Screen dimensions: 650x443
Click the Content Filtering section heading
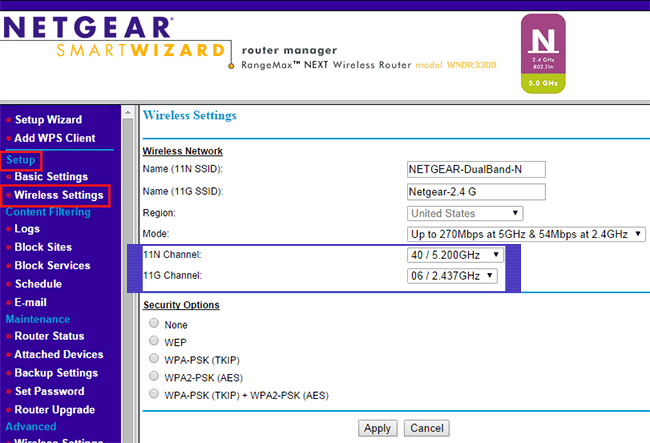click(48, 212)
